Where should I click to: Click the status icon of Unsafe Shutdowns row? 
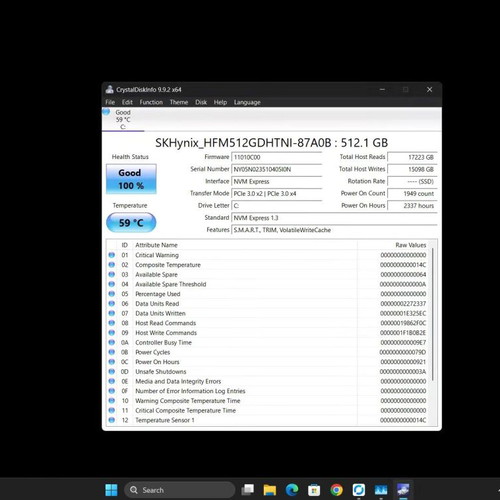pyautogui.click(x=112, y=371)
